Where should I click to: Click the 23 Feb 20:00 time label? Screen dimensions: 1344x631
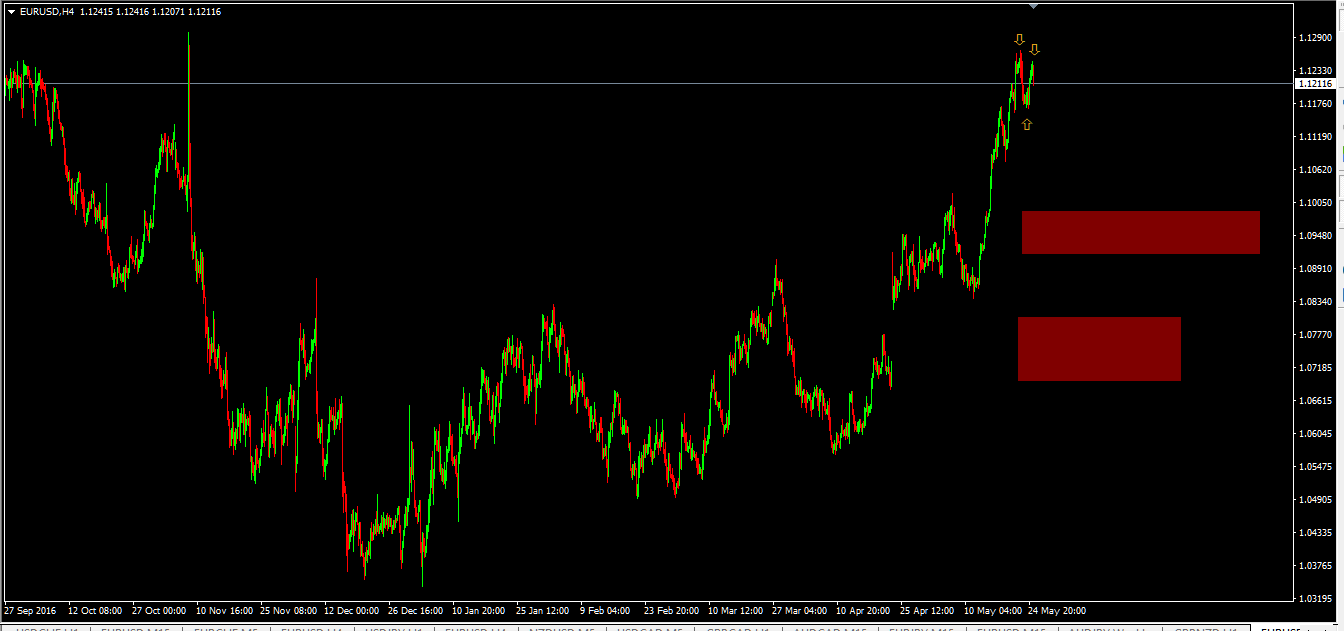672,610
